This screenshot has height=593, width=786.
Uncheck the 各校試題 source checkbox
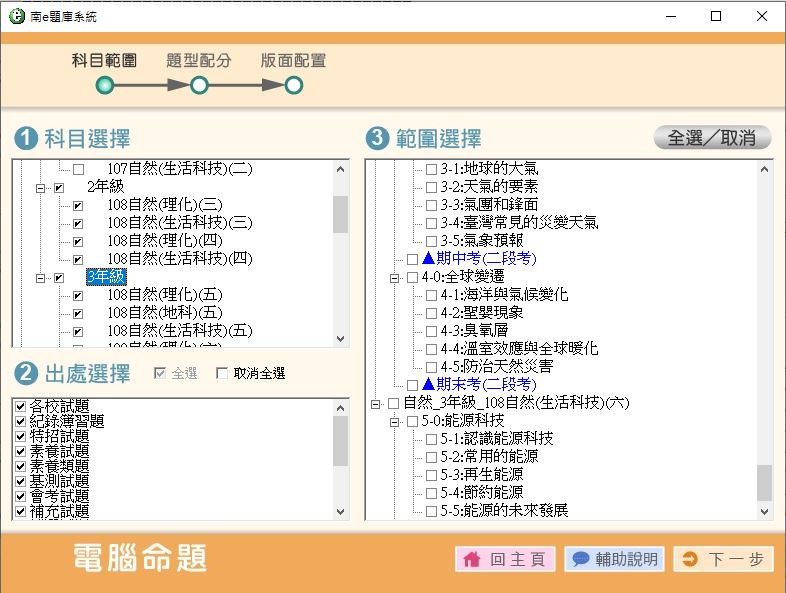coord(21,406)
